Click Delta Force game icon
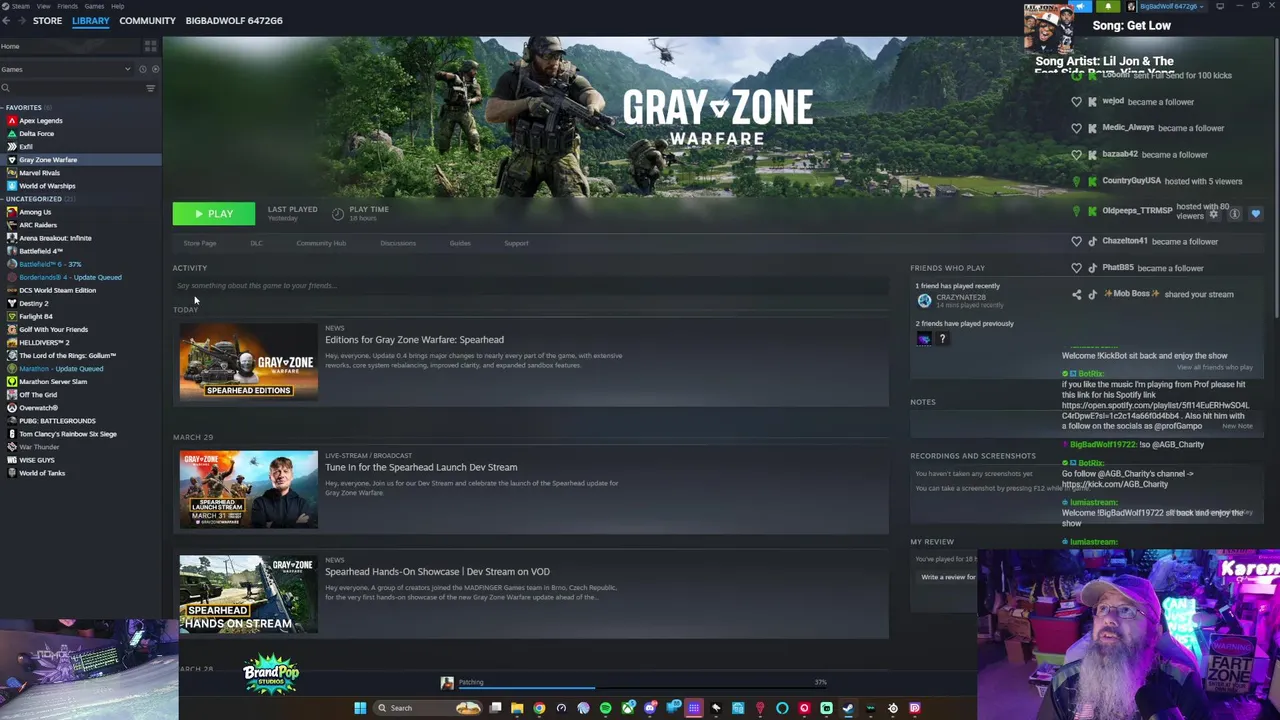Screen dimensions: 1280x720 12,133
